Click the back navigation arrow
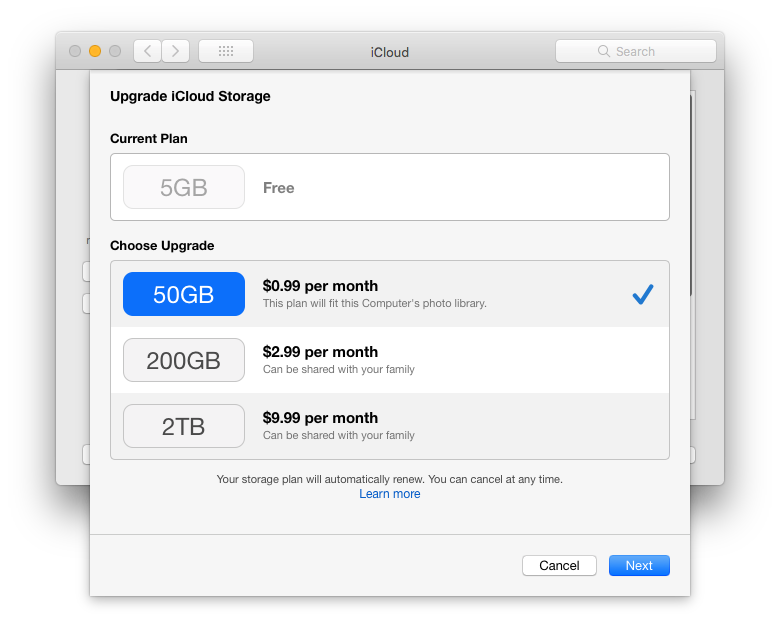 coord(148,51)
